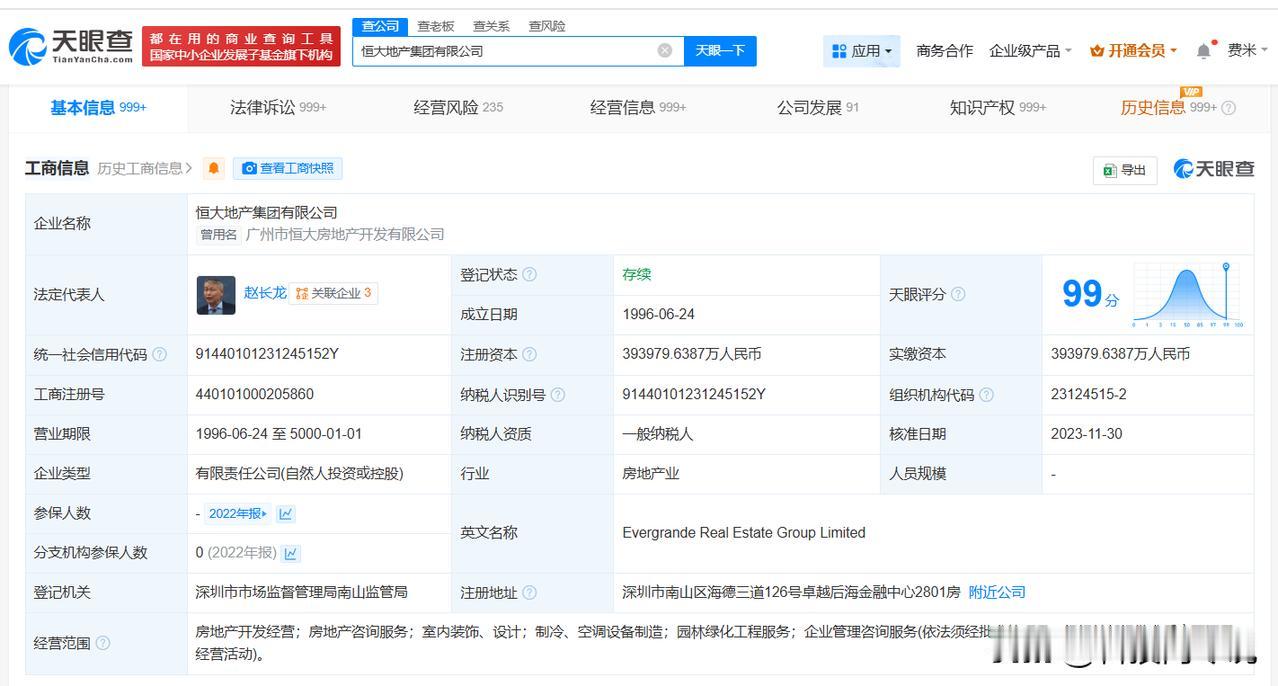Clear the search box text
The width and height of the screenshot is (1278, 686).
[664, 51]
